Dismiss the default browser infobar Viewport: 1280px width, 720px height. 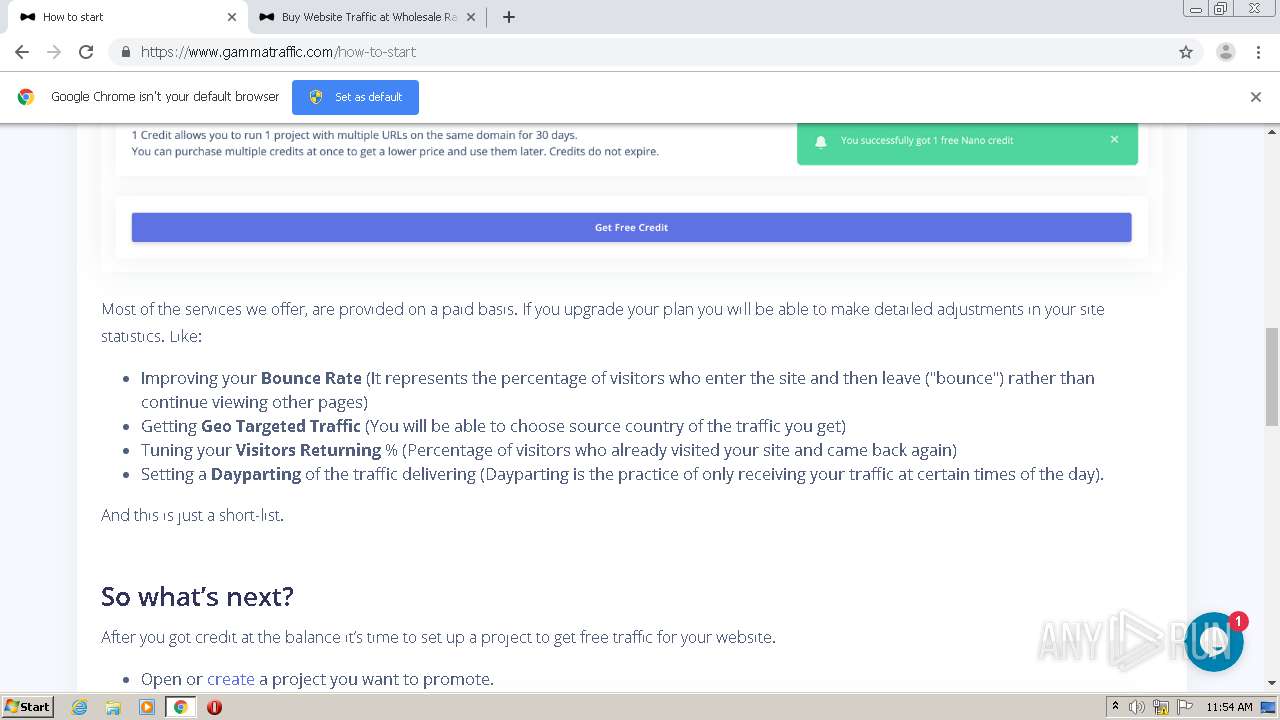[x=1256, y=97]
